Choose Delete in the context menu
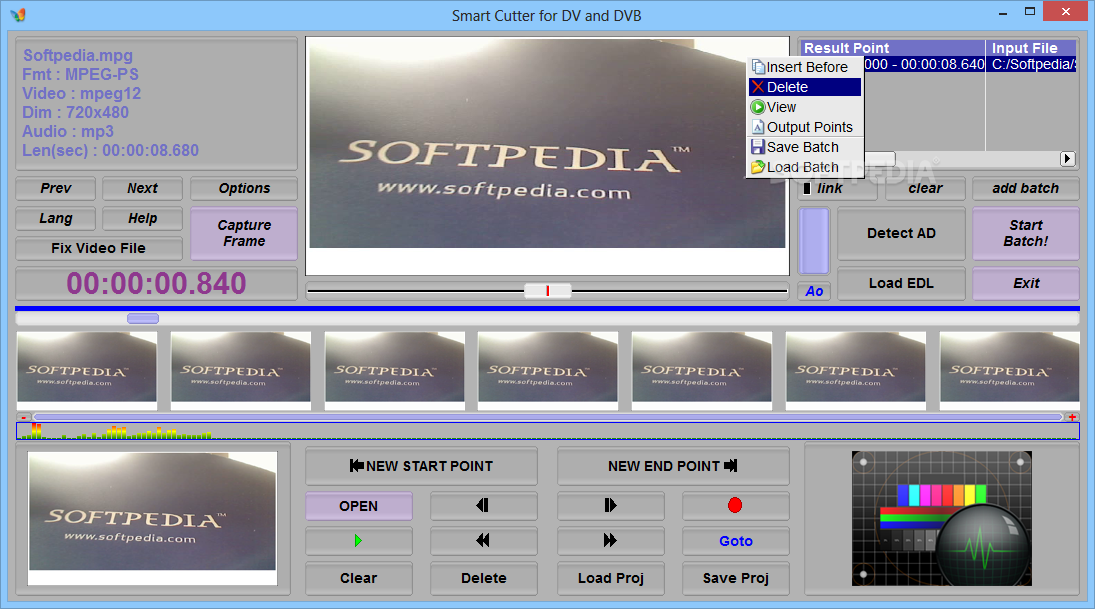The height and width of the screenshot is (609, 1095). click(805, 87)
